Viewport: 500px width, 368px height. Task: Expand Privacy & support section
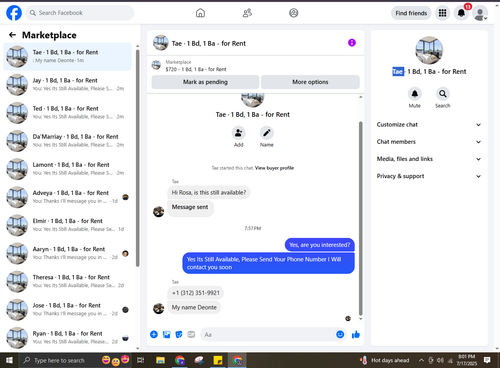tap(429, 176)
